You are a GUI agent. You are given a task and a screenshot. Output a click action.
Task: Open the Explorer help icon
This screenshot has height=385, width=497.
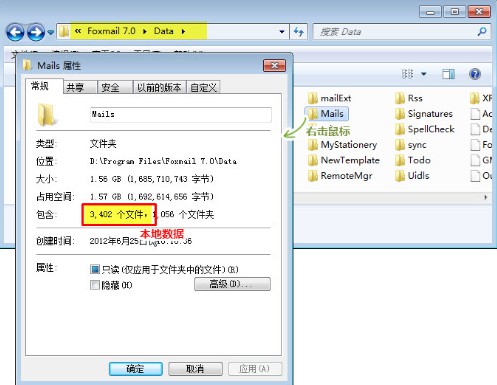click(x=475, y=74)
